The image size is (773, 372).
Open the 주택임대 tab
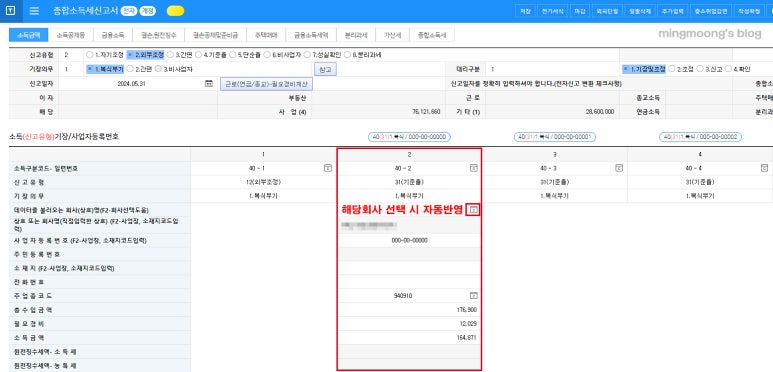(266, 35)
